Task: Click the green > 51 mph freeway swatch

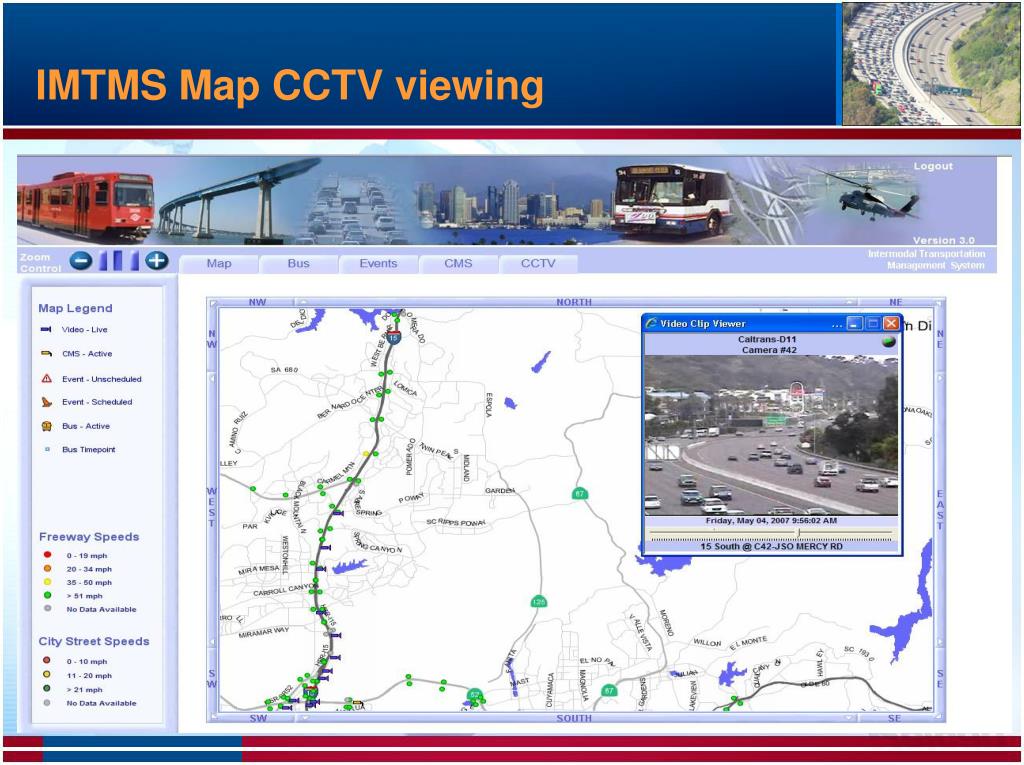Action: (47, 595)
